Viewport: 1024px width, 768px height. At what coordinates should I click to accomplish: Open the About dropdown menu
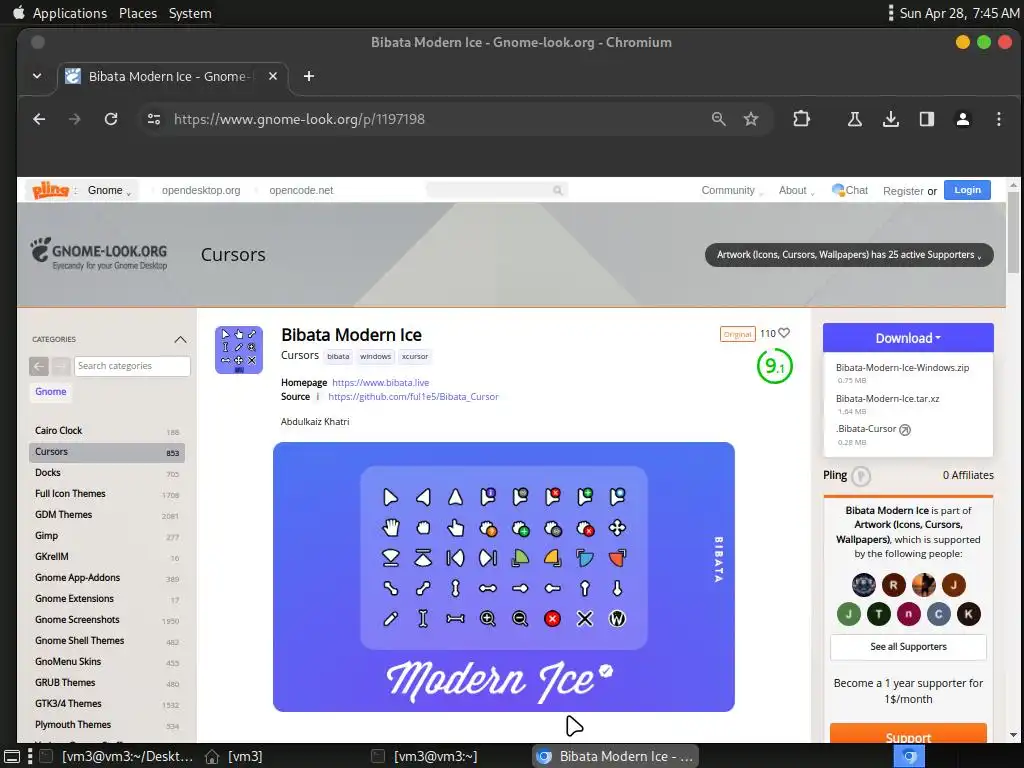(796, 190)
